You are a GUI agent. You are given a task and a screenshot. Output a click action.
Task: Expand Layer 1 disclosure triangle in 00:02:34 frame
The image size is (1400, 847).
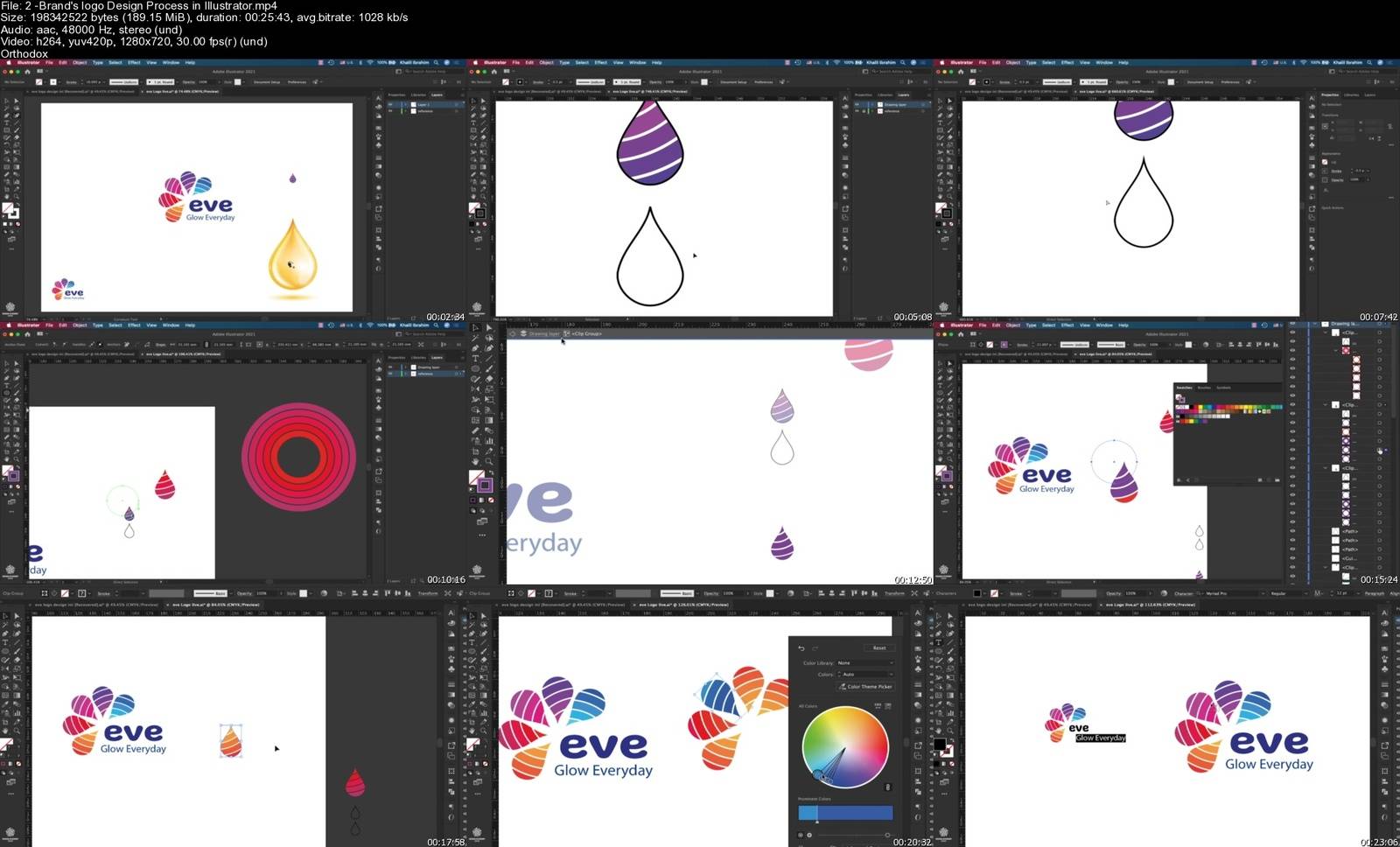pos(405,104)
